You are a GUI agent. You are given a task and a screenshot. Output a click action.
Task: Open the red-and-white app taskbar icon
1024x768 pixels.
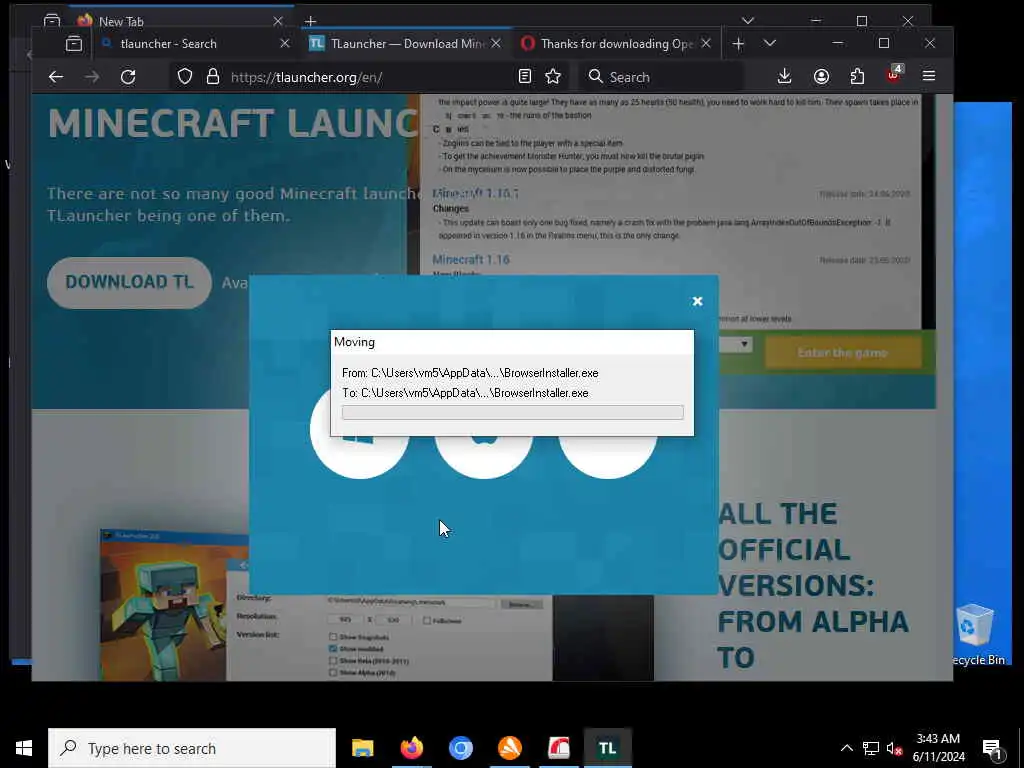tap(558, 748)
